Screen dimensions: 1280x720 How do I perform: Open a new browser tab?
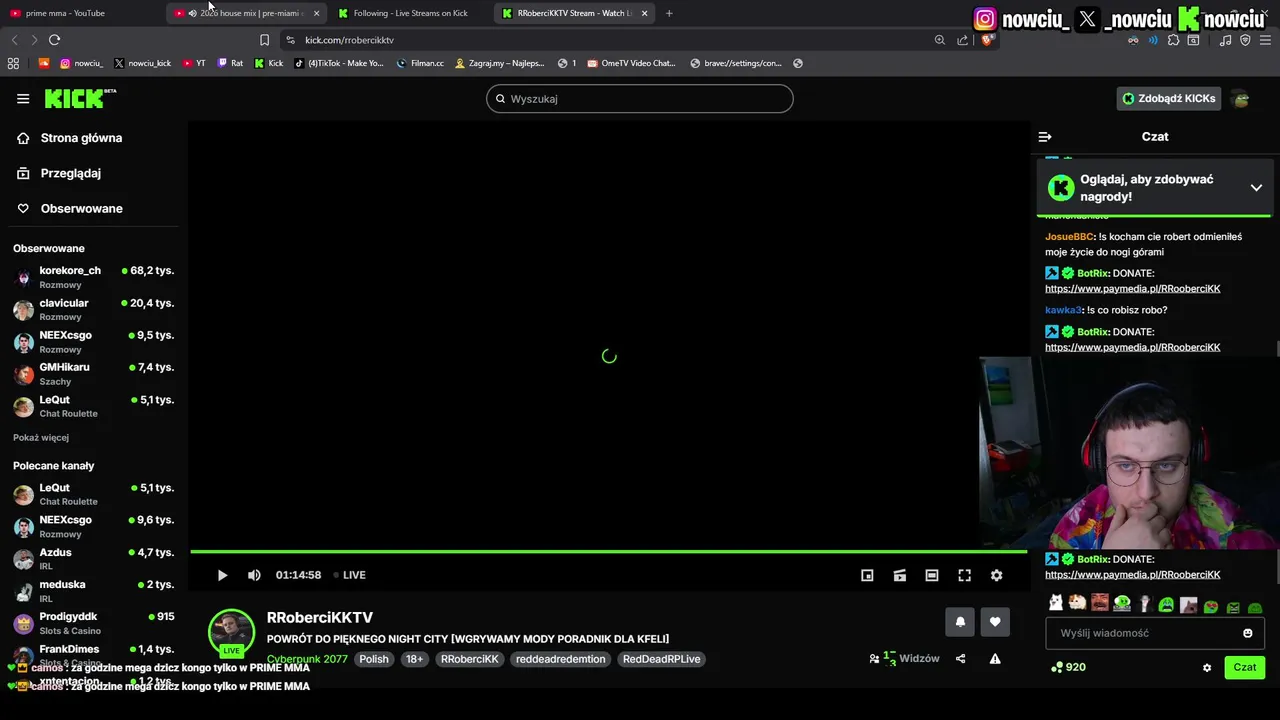pos(669,13)
